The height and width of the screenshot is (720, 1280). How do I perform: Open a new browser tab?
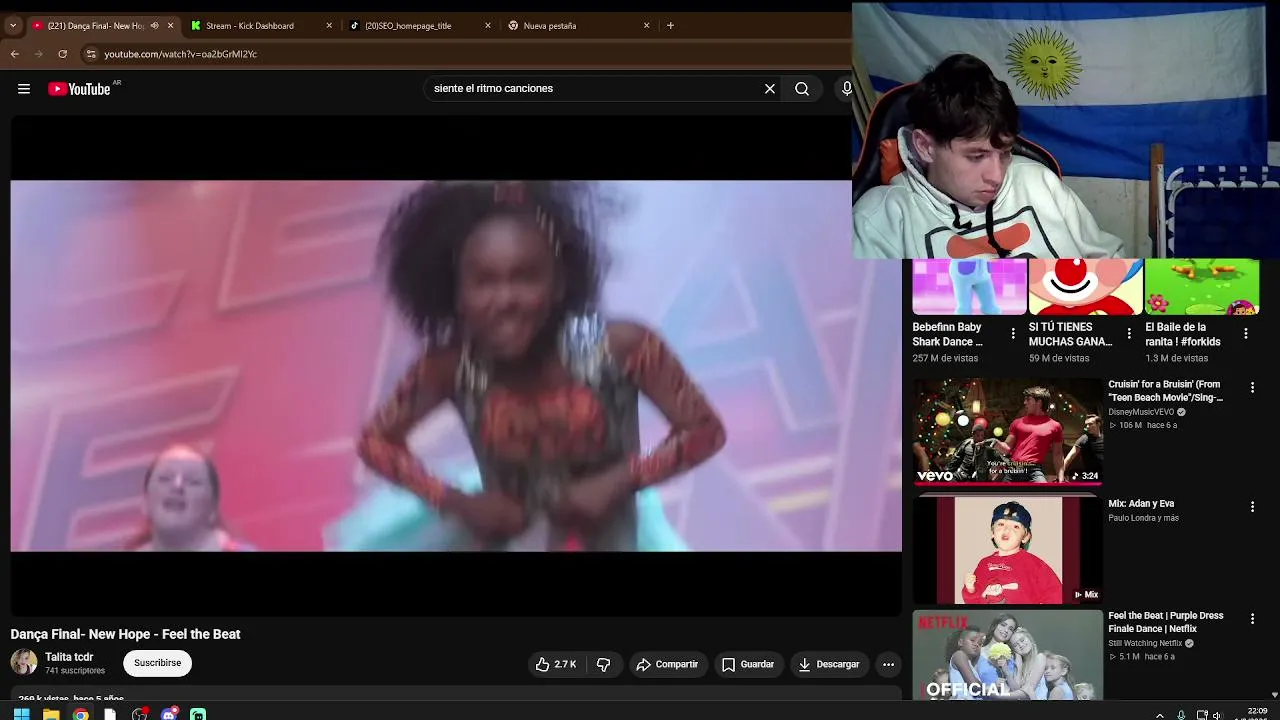click(670, 26)
